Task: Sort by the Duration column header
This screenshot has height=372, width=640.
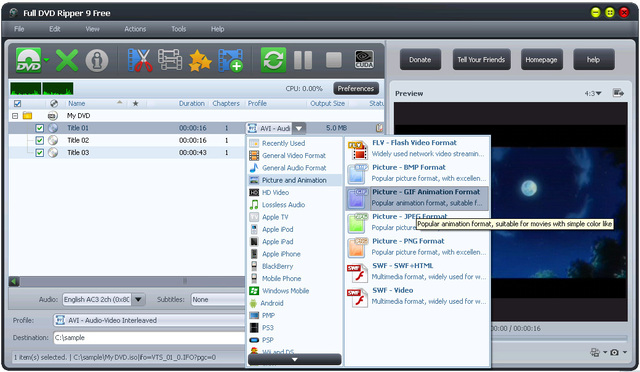Action: coord(191,104)
